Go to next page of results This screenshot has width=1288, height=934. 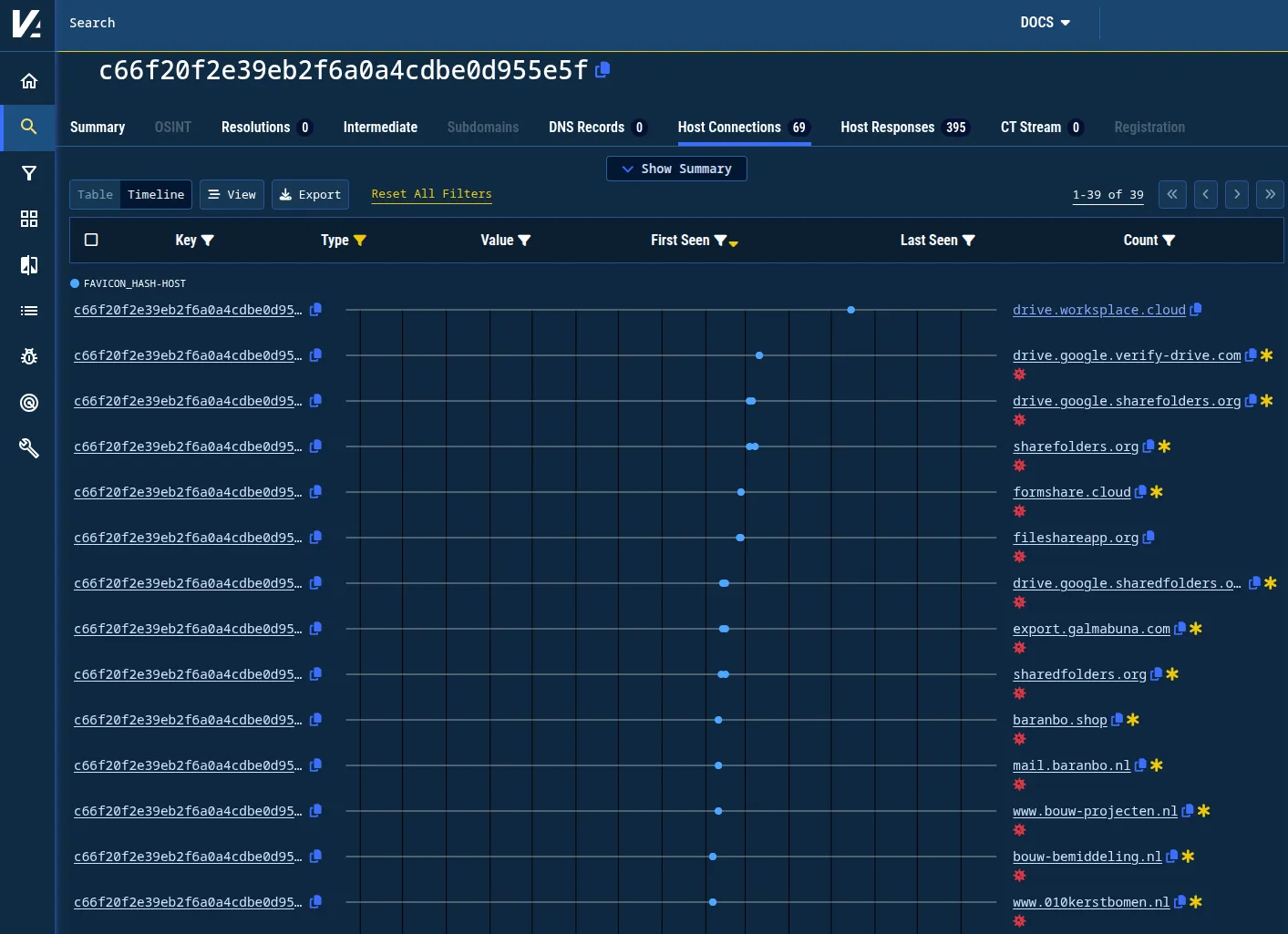coord(1237,194)
